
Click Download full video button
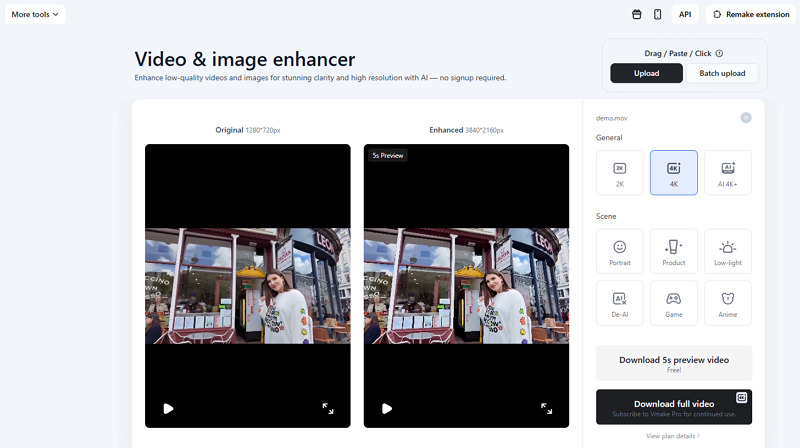pyautogui.click(x=674, y=407)
